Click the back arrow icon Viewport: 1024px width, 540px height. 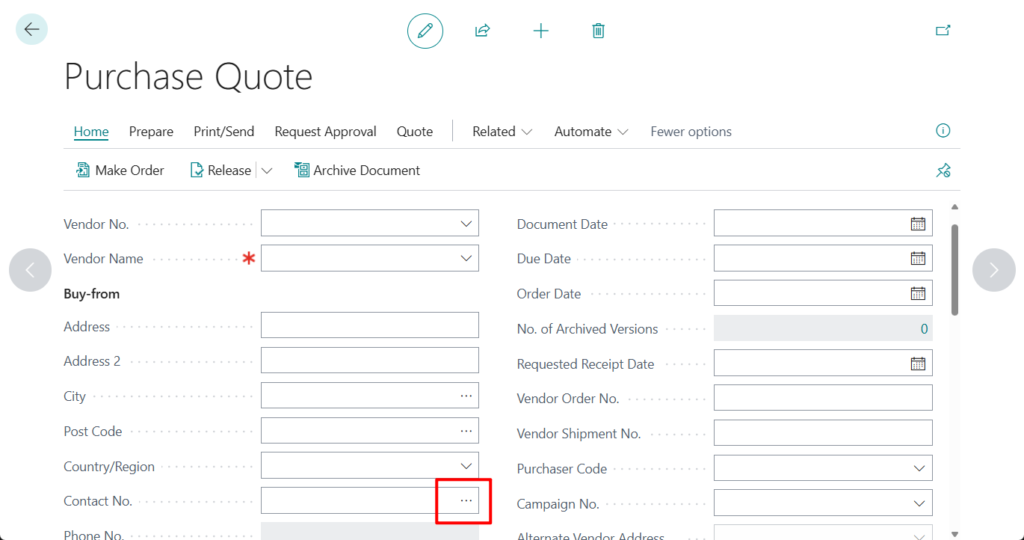click(32, 29)
